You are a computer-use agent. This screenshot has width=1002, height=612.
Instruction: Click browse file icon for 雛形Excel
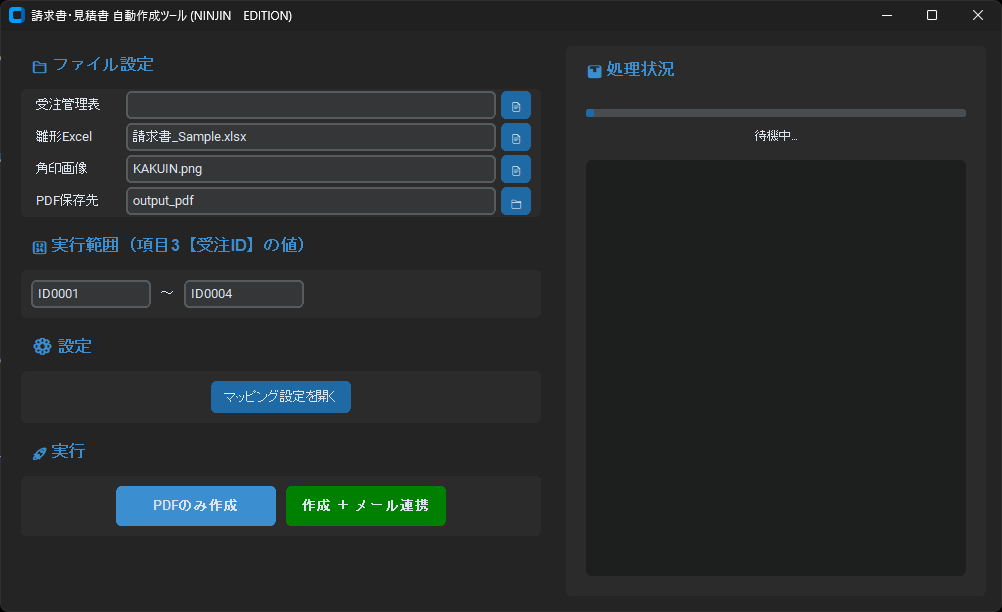(516, 137)
